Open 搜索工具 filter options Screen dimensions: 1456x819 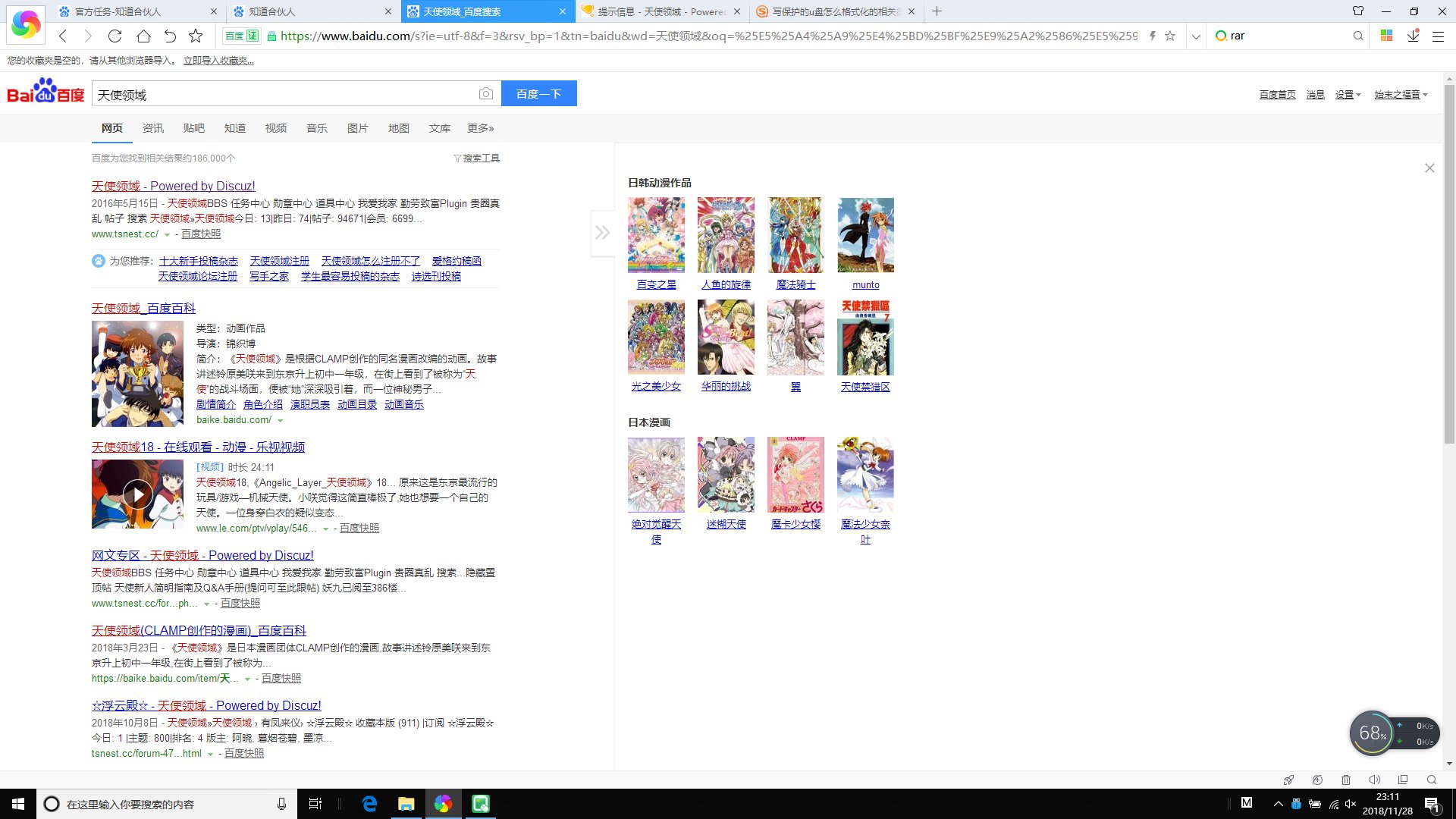click(x=476, y=158)
